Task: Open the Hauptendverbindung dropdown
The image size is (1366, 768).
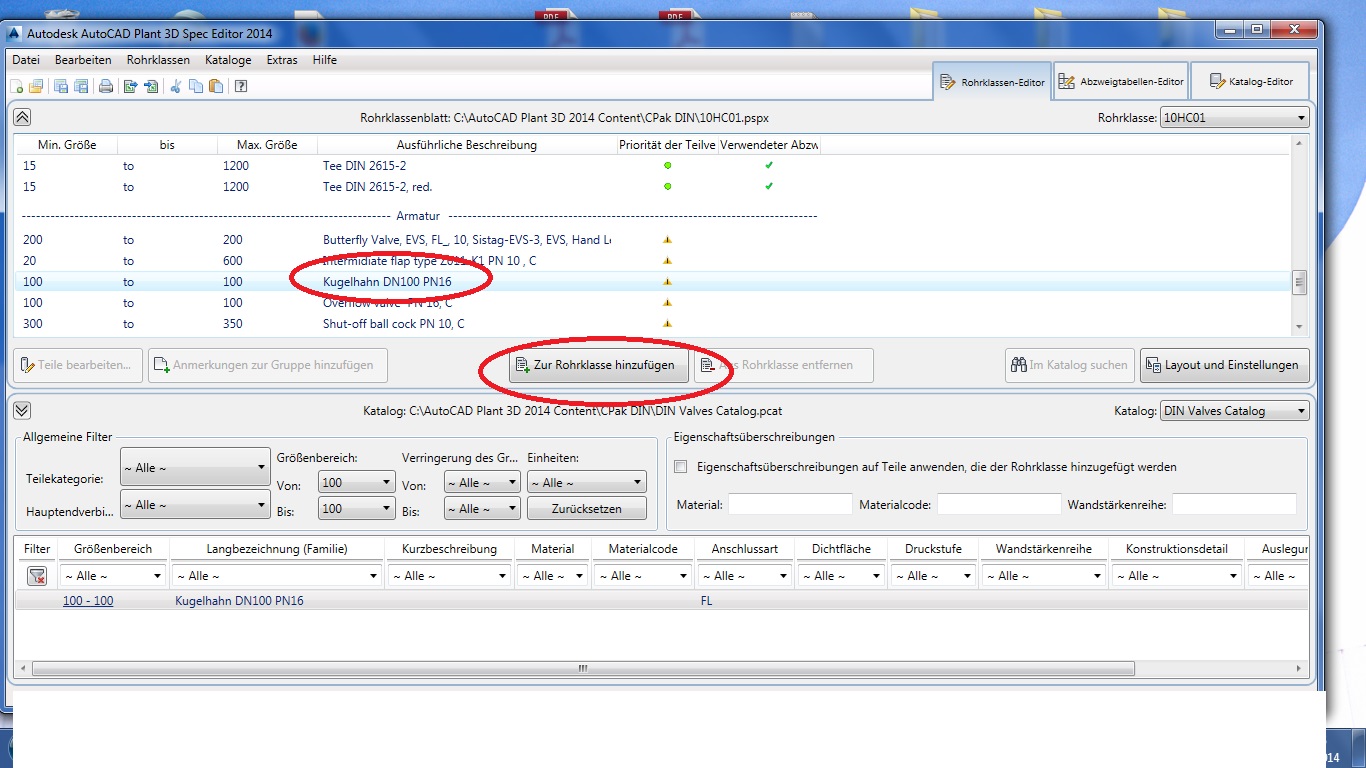Action: 195,505
